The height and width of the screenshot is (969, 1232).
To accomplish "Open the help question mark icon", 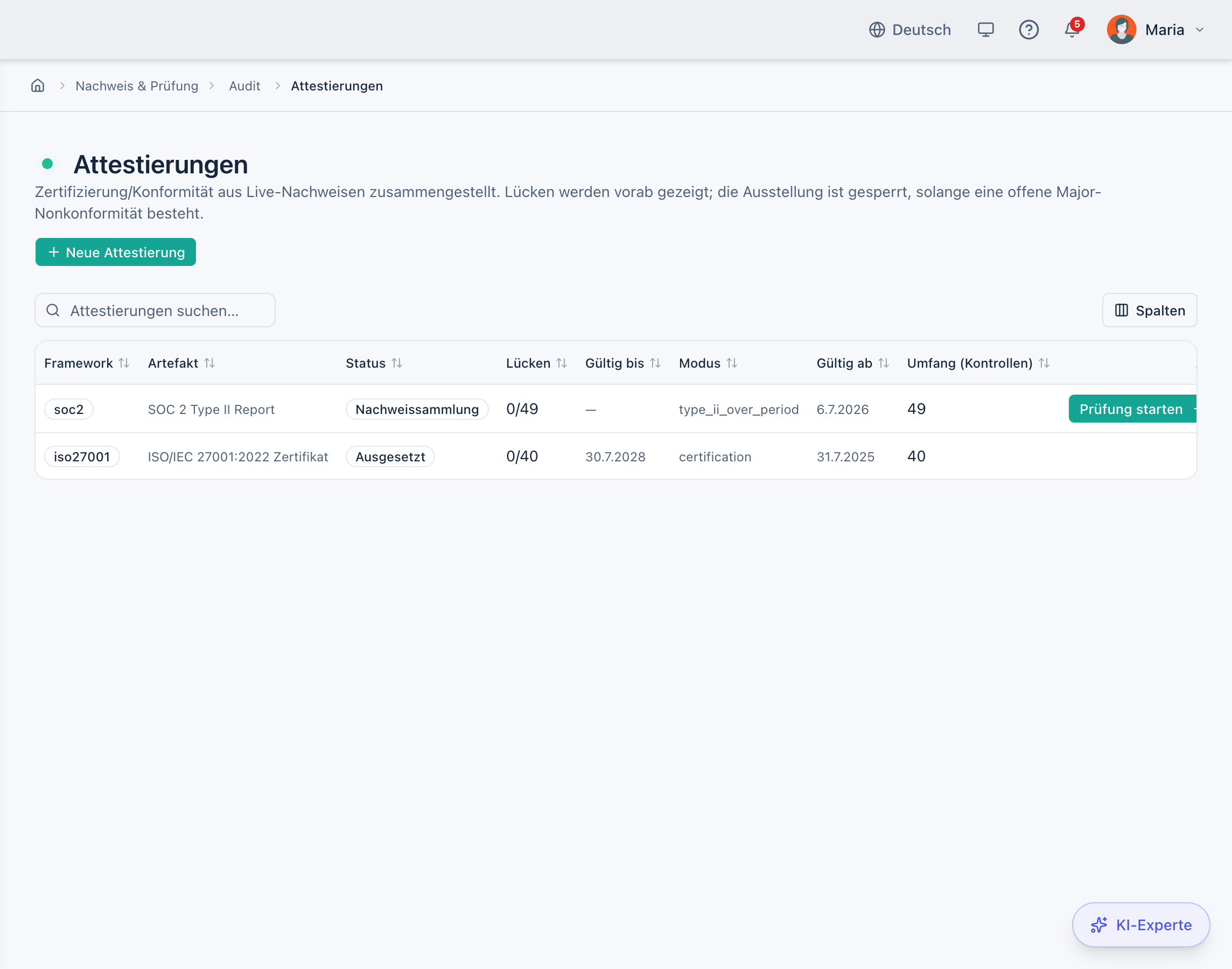I will [1028, 30].
